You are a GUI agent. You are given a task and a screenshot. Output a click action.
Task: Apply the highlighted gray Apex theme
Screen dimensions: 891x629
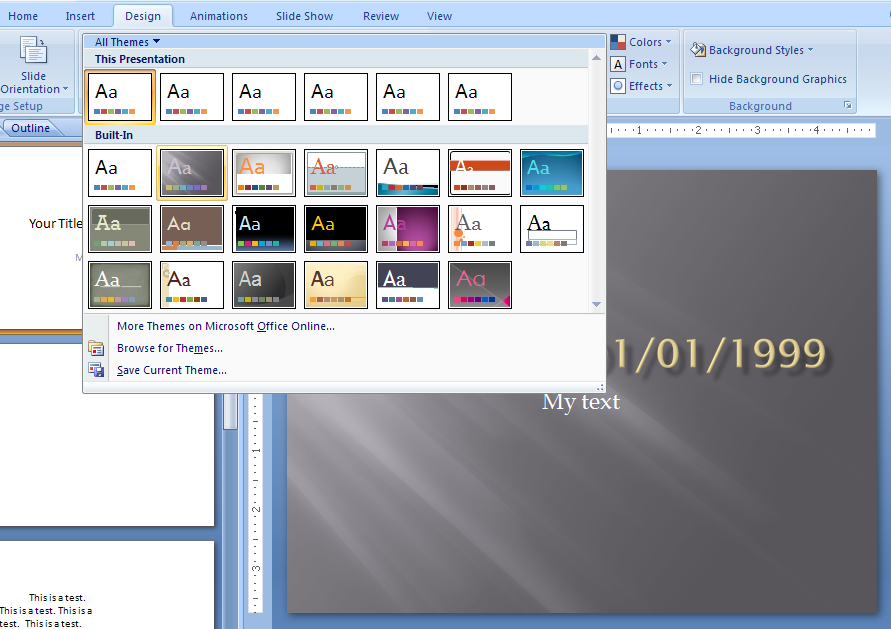coord(192,173)
